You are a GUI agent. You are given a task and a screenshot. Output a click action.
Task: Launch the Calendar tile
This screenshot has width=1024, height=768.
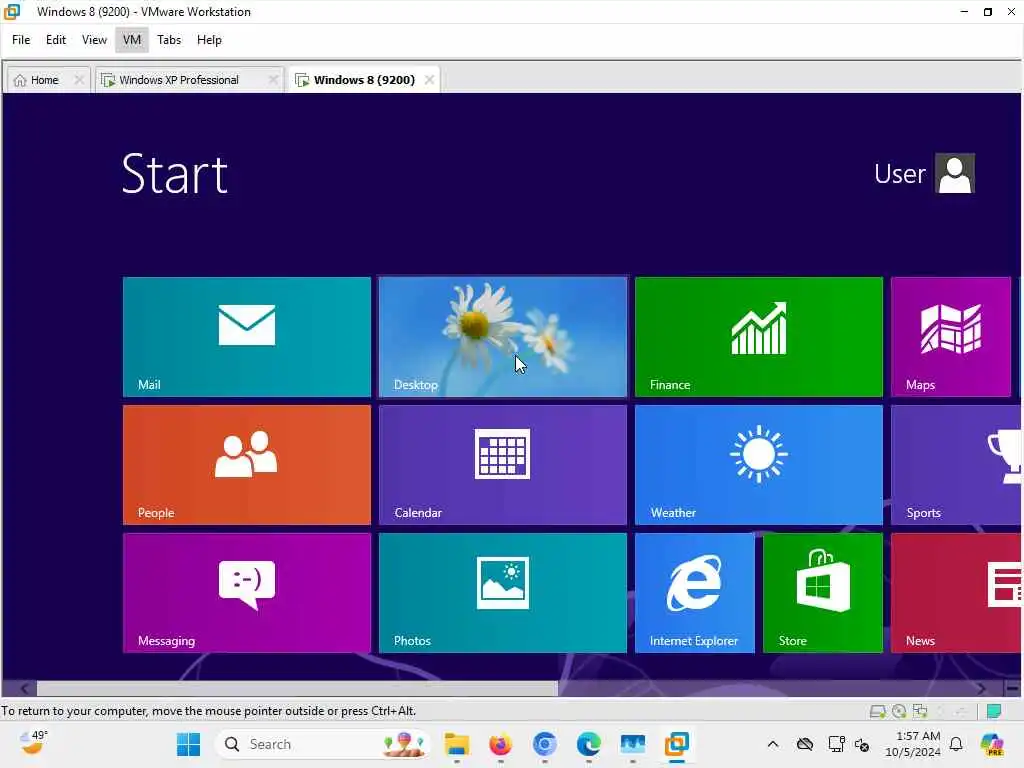tap(503, 465)
